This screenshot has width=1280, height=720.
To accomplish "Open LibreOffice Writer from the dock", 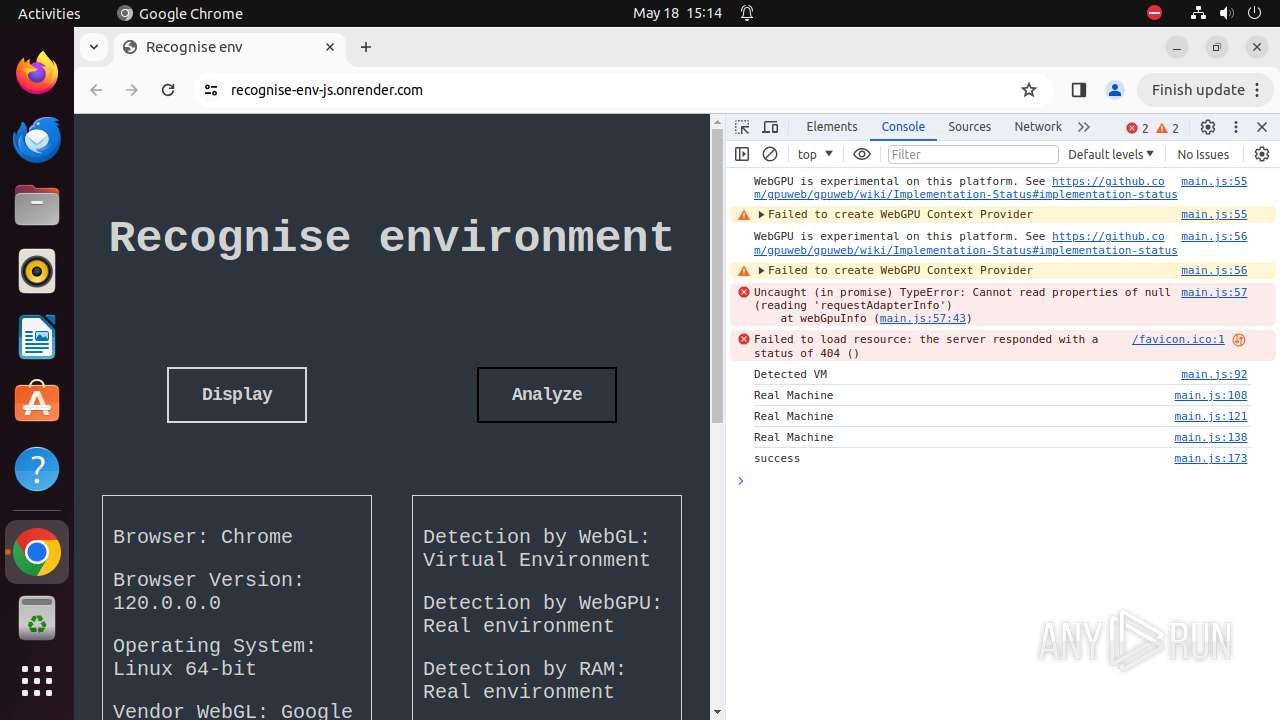I will [x=37, y=337].
